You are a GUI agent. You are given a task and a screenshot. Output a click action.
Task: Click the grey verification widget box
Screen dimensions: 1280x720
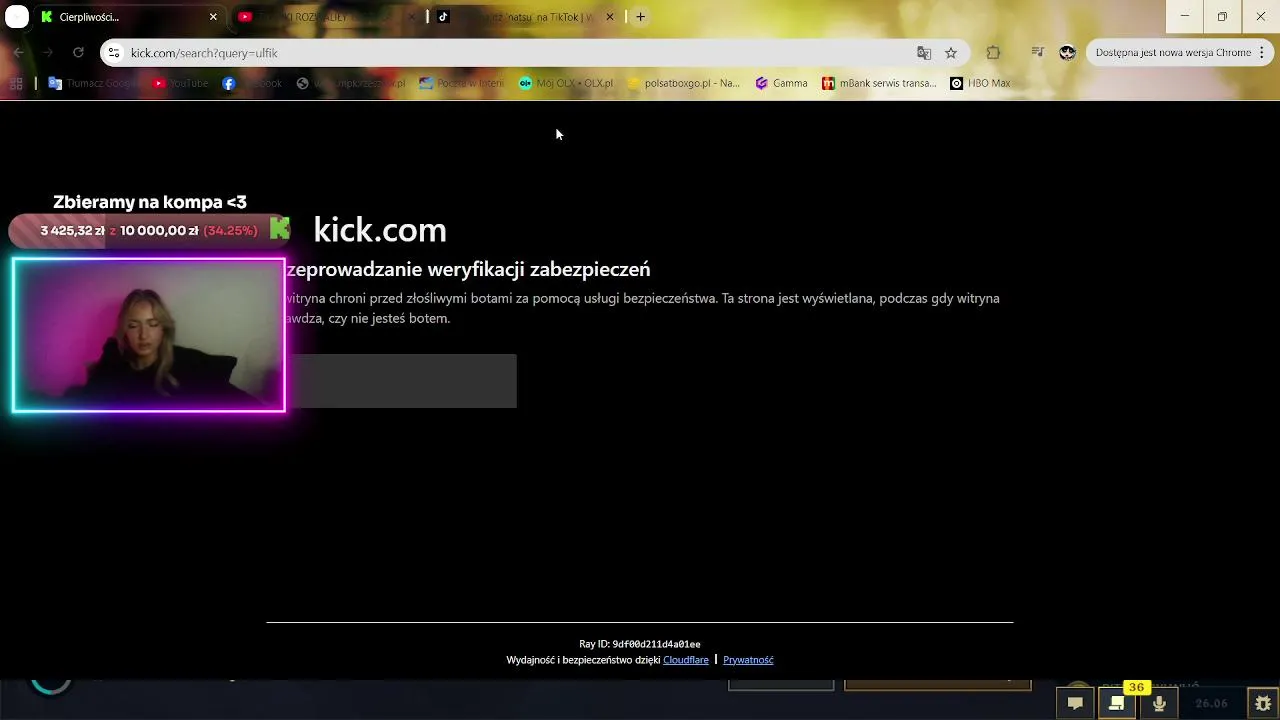tap(401, 381)
